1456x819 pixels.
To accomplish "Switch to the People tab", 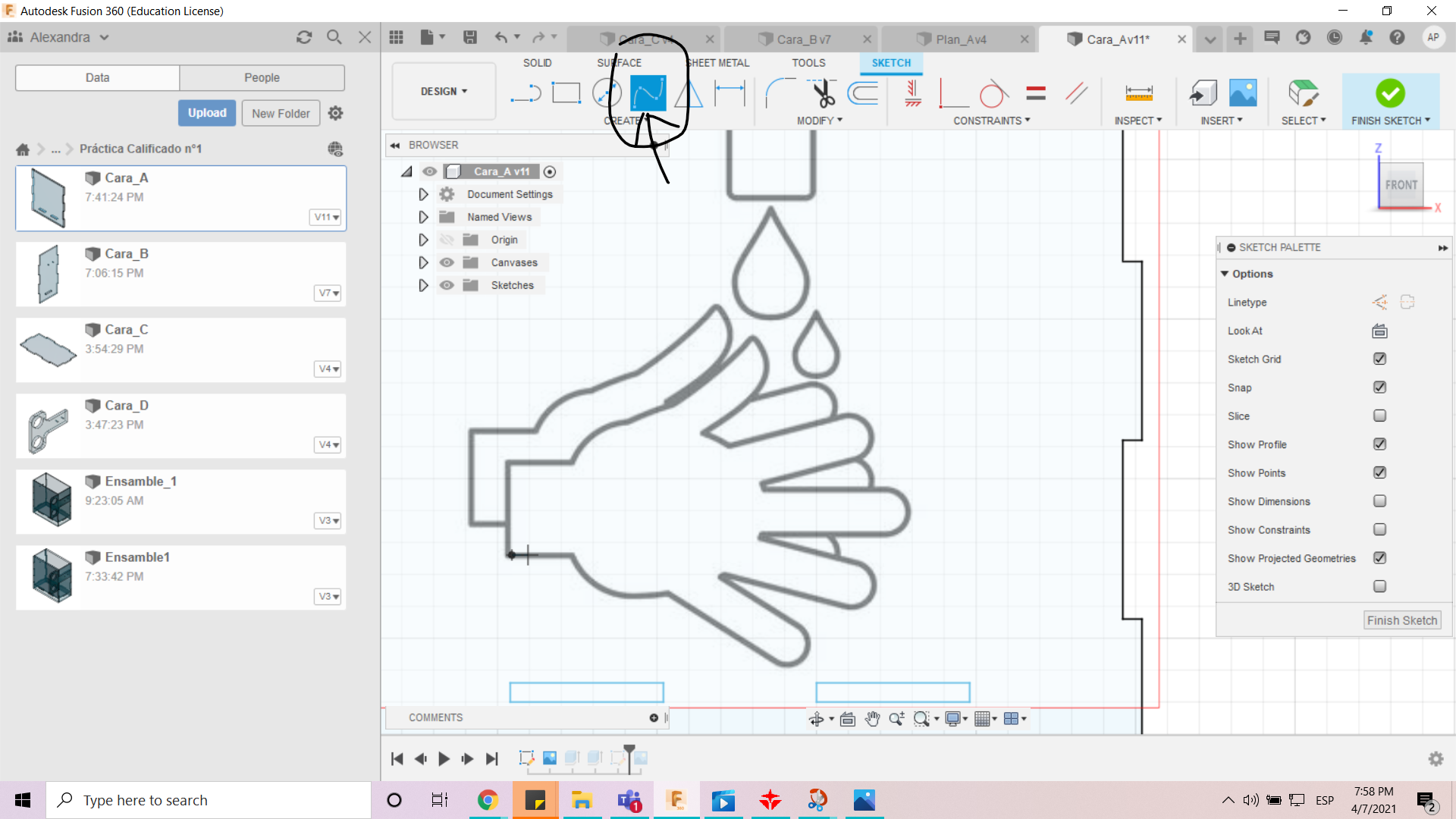I will pyautogui.click(x=262, y=77).
